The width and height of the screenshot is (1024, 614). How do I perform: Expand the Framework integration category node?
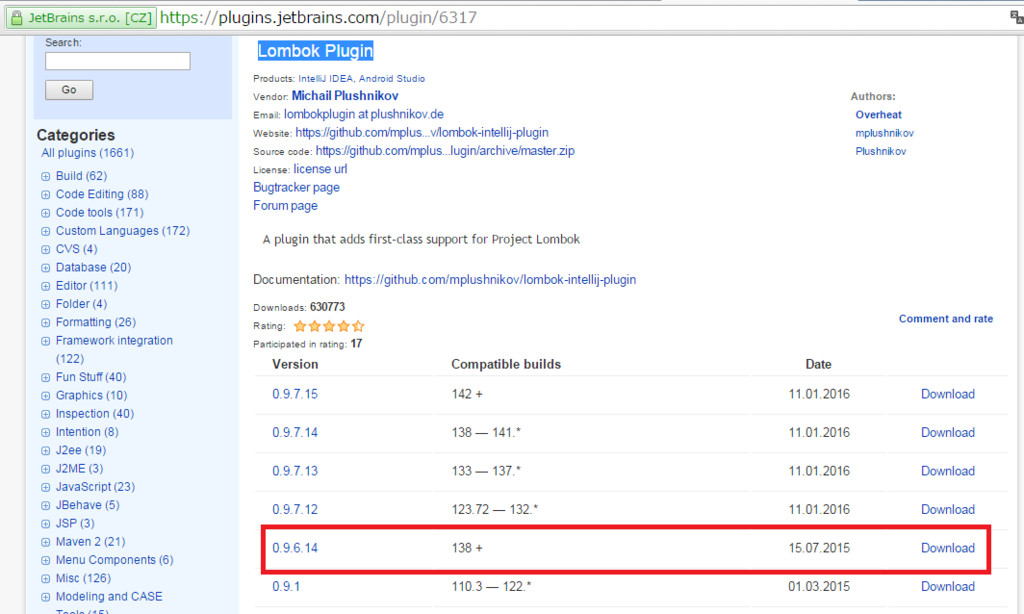click(x=46, y=341)
